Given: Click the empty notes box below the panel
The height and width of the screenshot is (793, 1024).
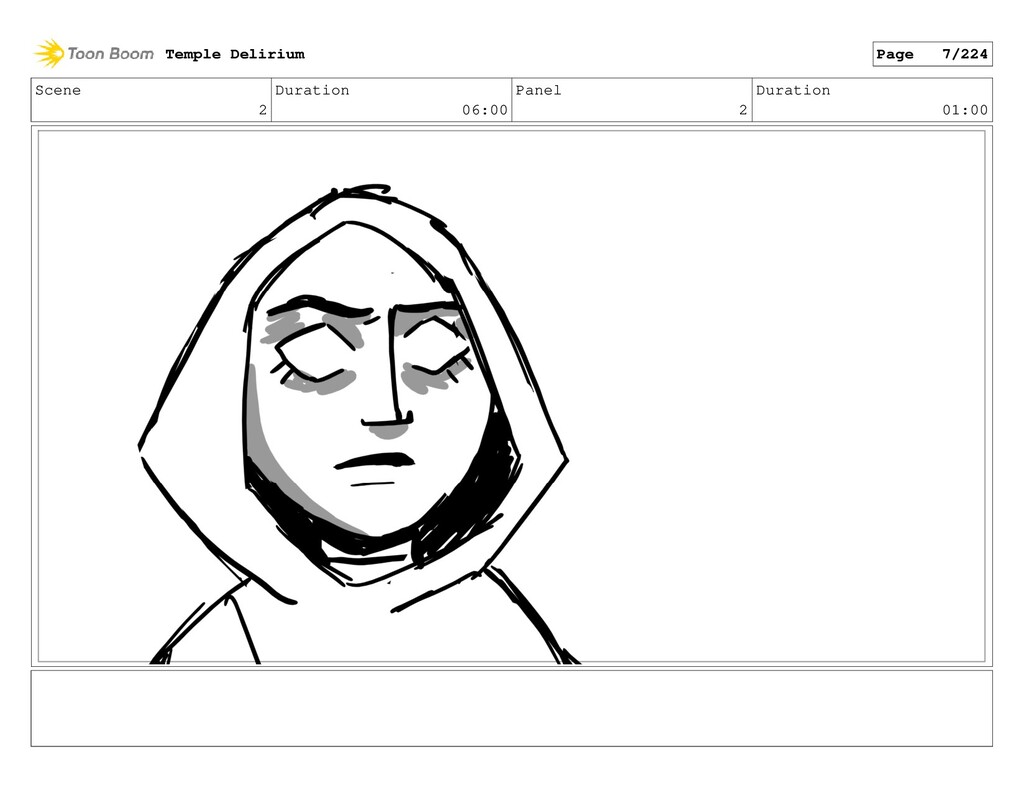Looking at the screenshot, I should point(511,708).
